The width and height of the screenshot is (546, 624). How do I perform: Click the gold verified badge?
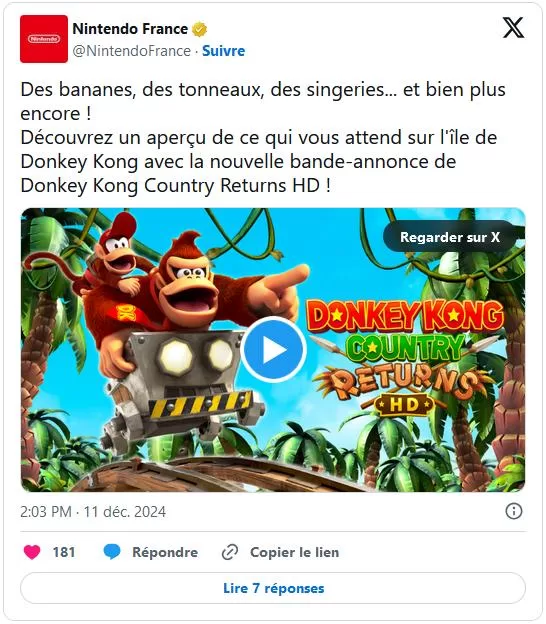[x=199, y=29]
